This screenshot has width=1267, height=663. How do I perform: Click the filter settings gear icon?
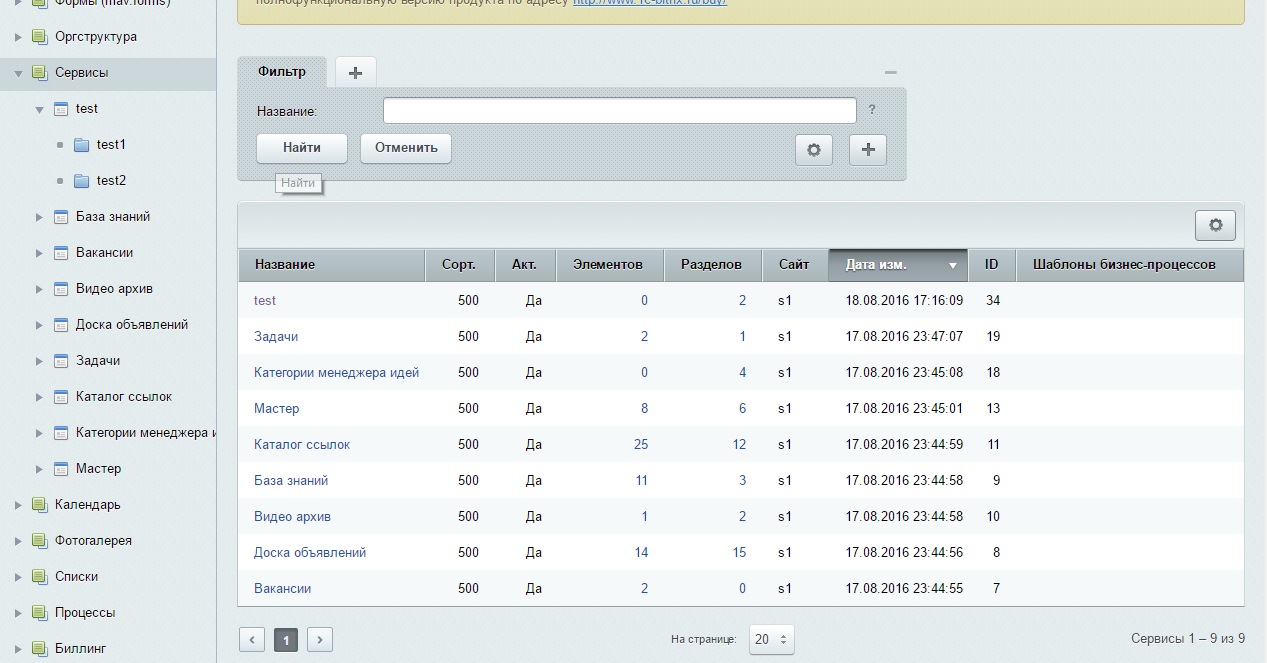coord(813,149)
